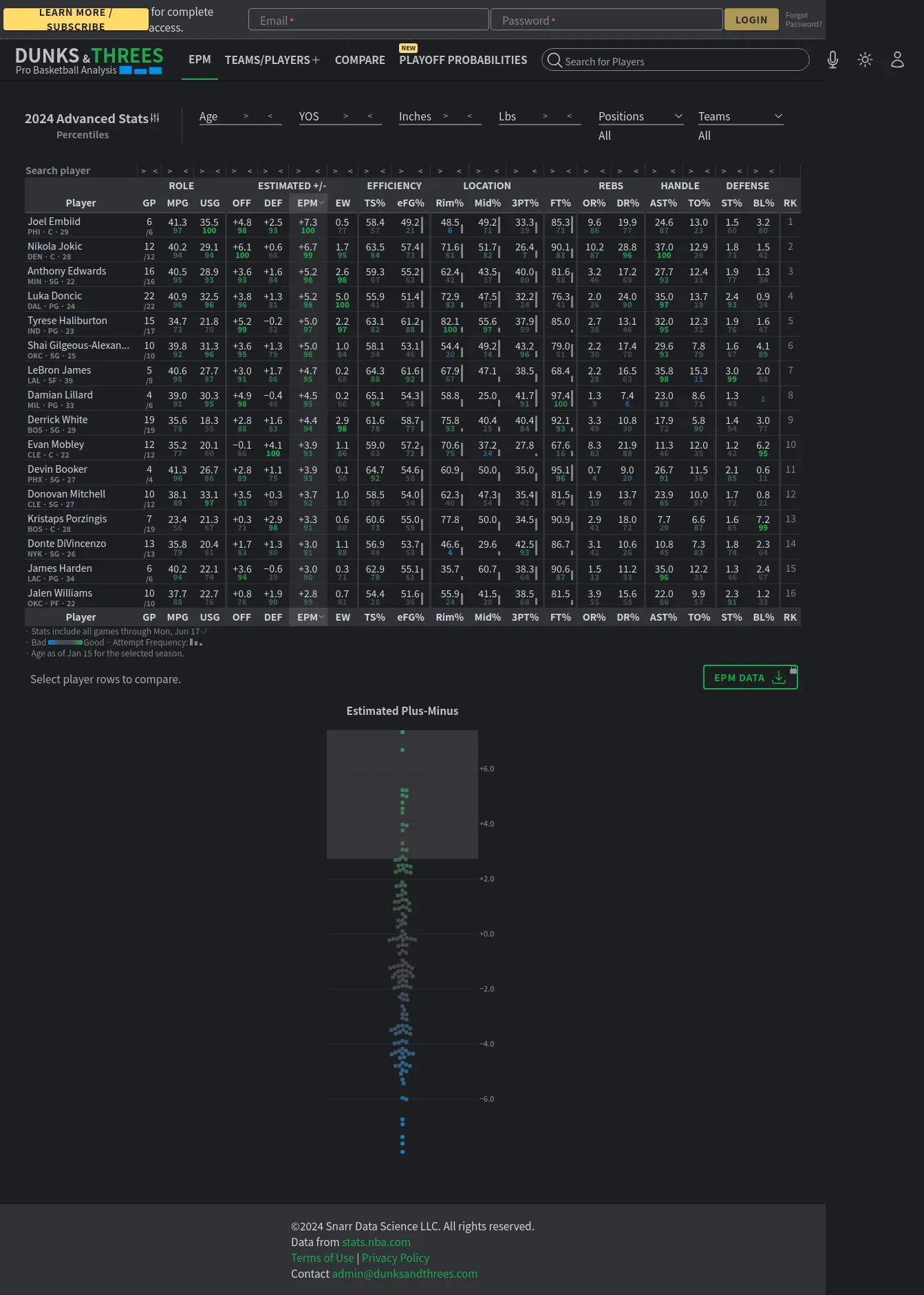This screenshot has width=924, height=1295.
Task: Click into the Email input field
Action: (368, 20)
